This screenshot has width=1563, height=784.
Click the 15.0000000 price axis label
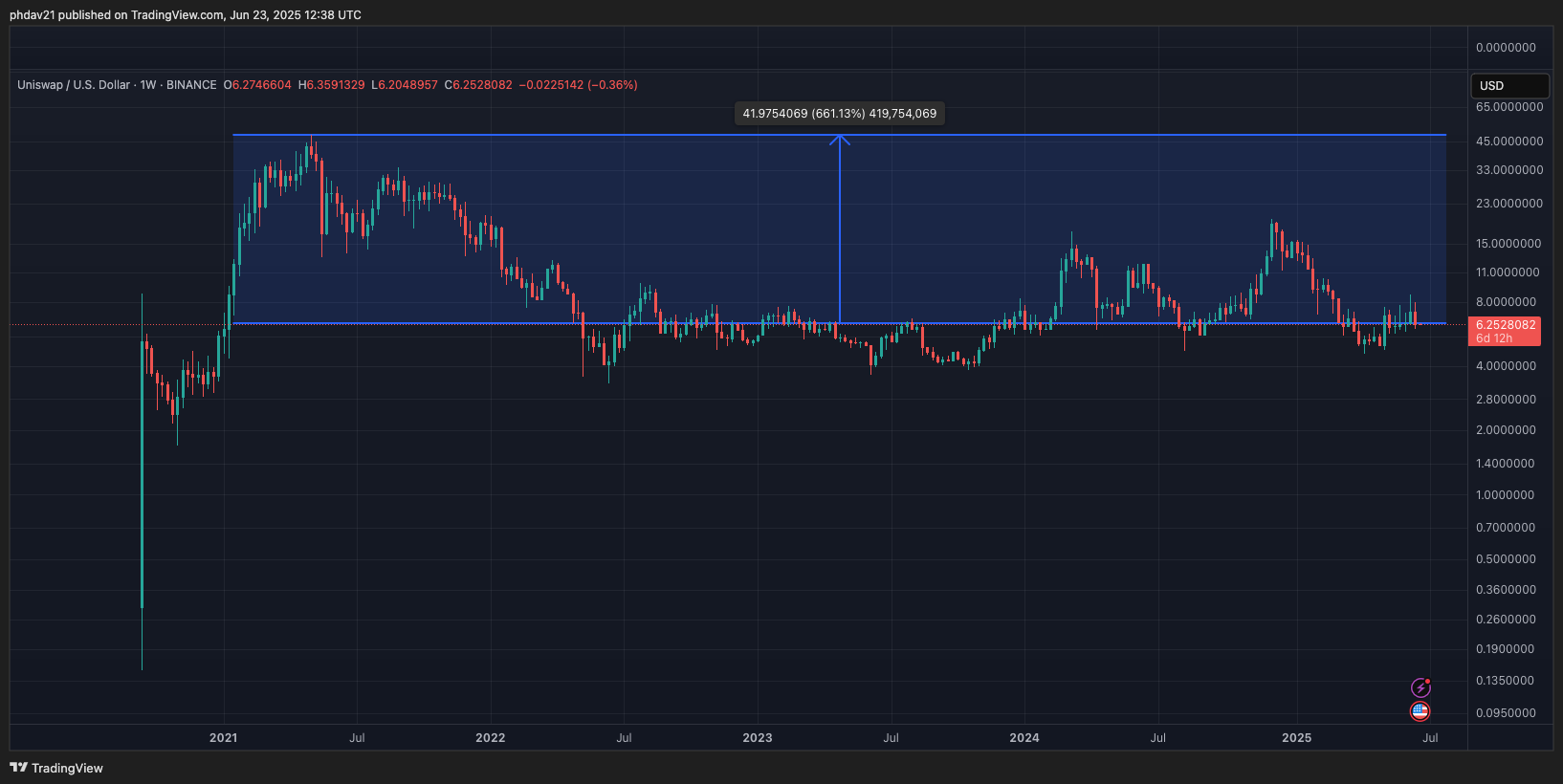(1509, 244)
